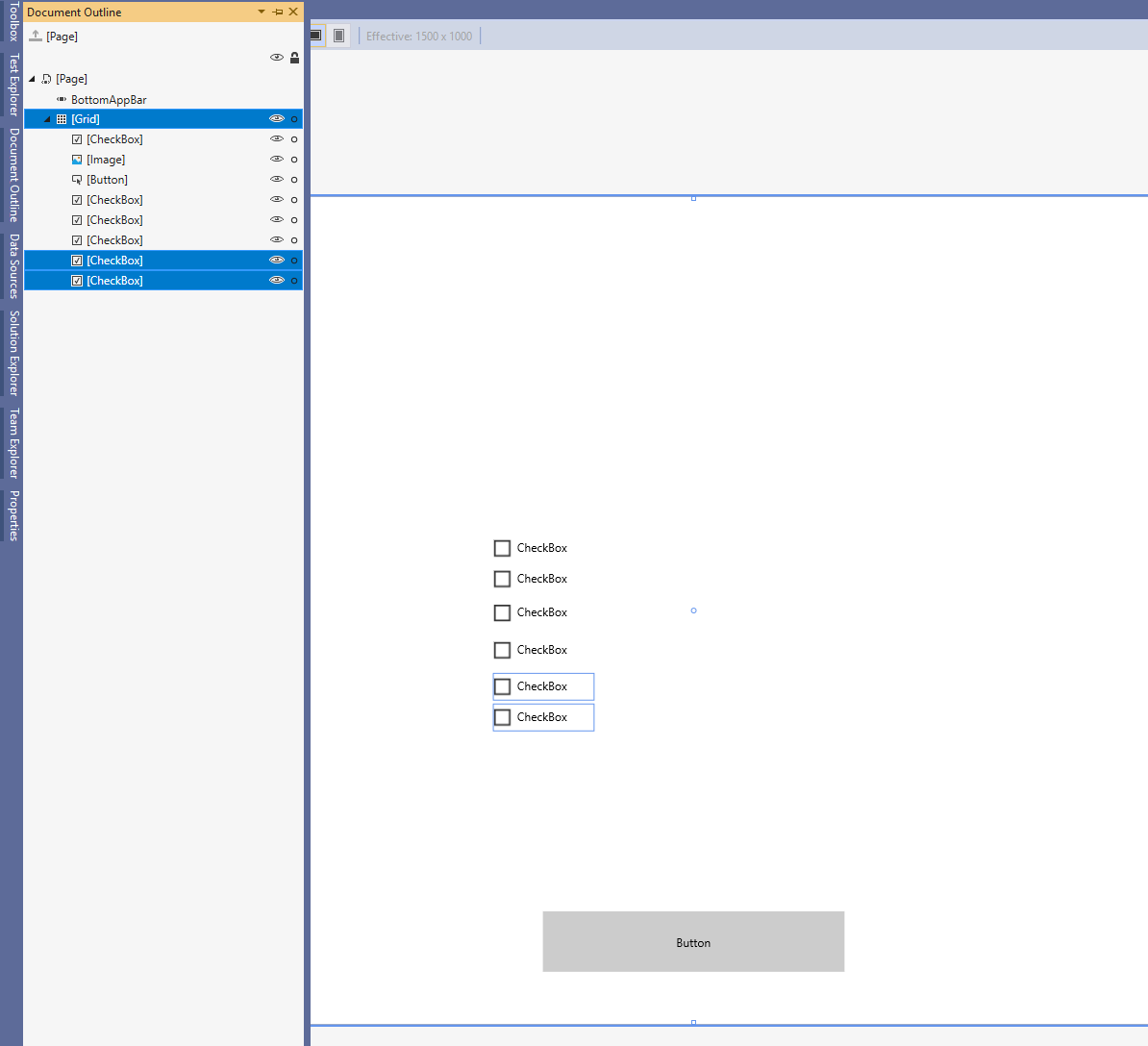Image resolution: width=1148 pixels, height=1046 pixels.
Task: Click the 'Document Outline' panel title bar text
Action: tap(74, 12)
